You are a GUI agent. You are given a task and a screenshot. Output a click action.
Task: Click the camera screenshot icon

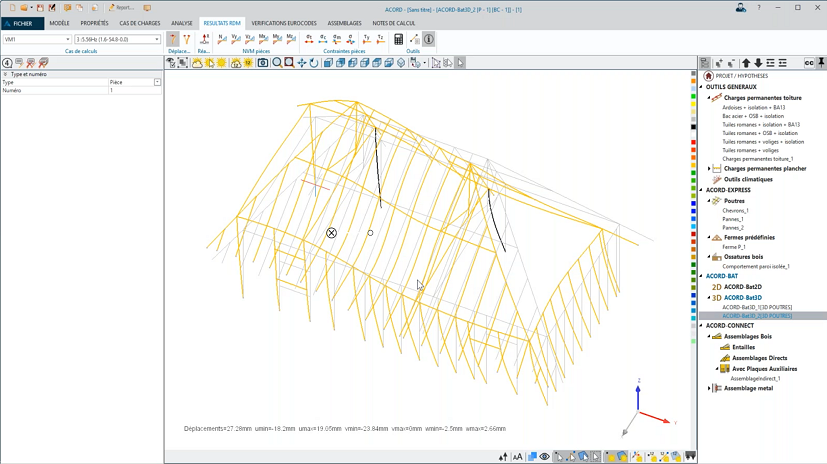[263, 63]
